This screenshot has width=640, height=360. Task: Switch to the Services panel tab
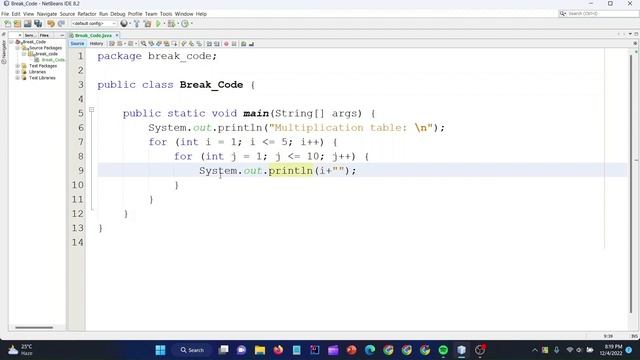[29, 36]
